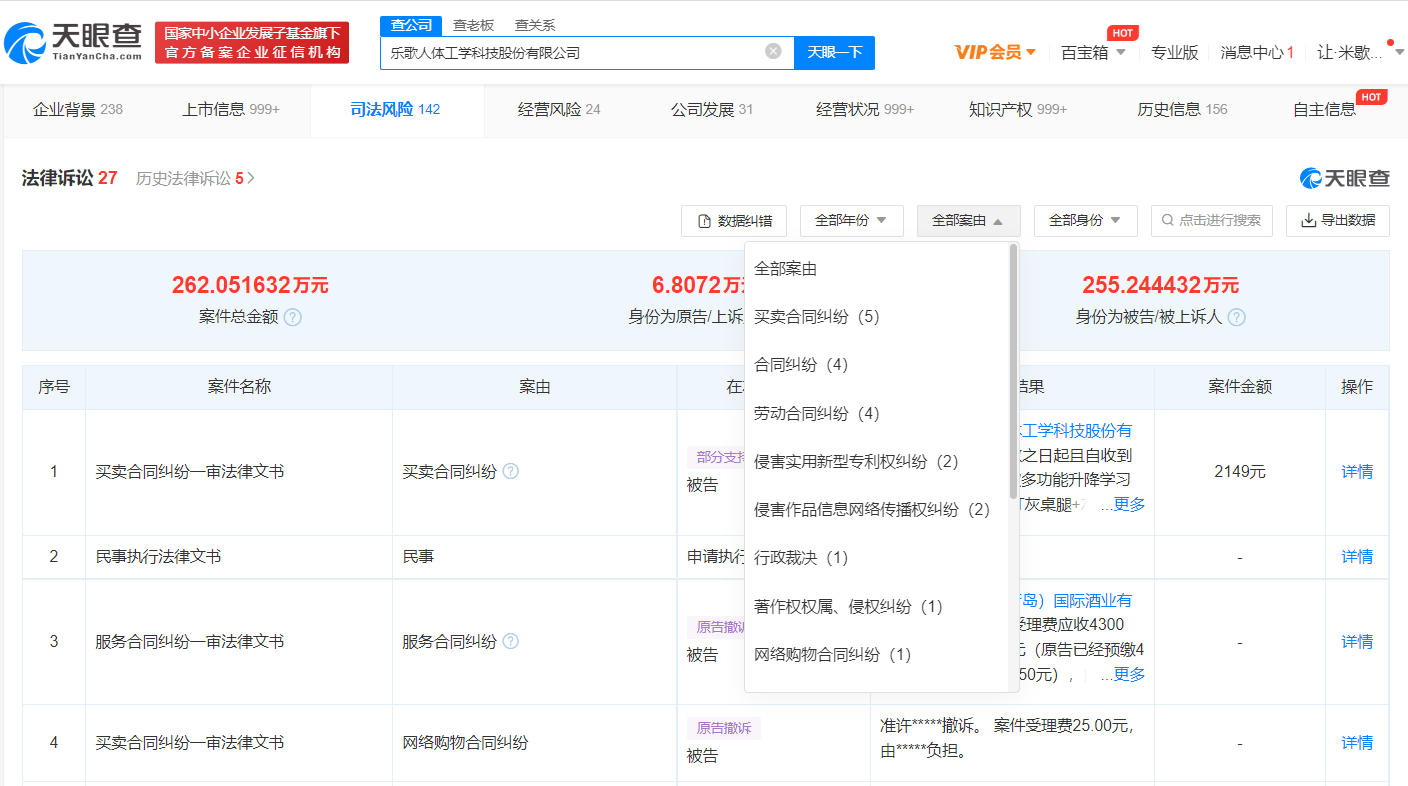Select 劳动合同纠纷 (4) from the list

(816, 413)
